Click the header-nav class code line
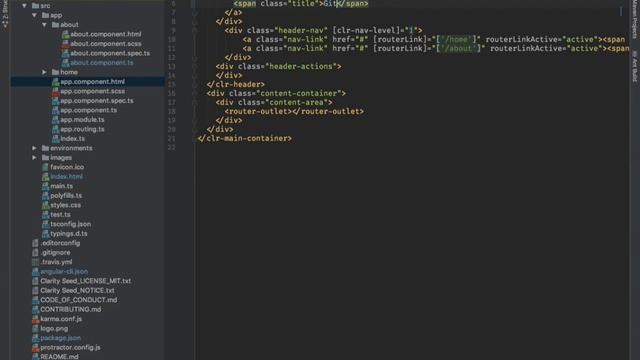Screen dimensions: 640x360 pyautogui.click(x=323, y=31)
